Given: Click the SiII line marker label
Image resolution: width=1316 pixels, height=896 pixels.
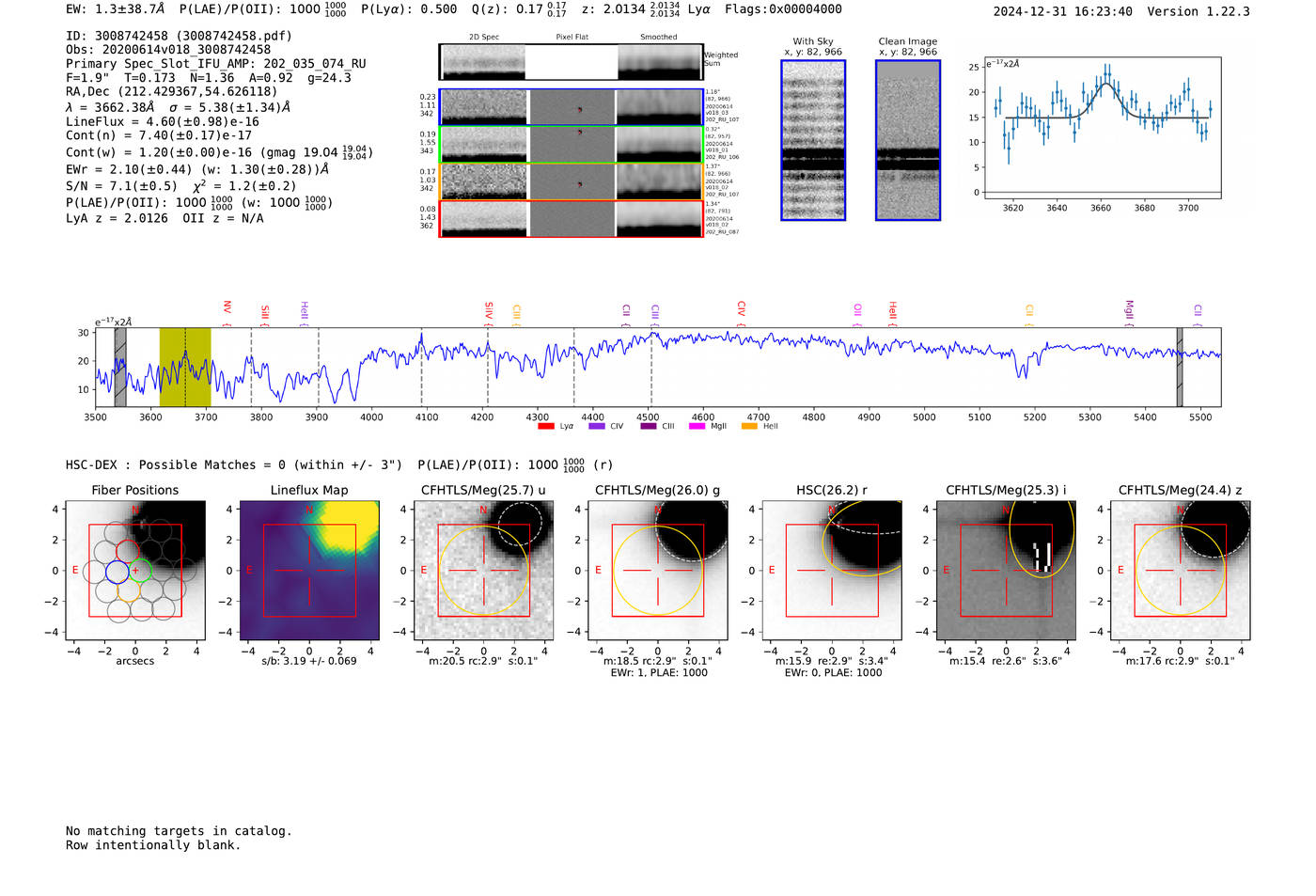Looking at the screenshot, I should tap(264, 312).
